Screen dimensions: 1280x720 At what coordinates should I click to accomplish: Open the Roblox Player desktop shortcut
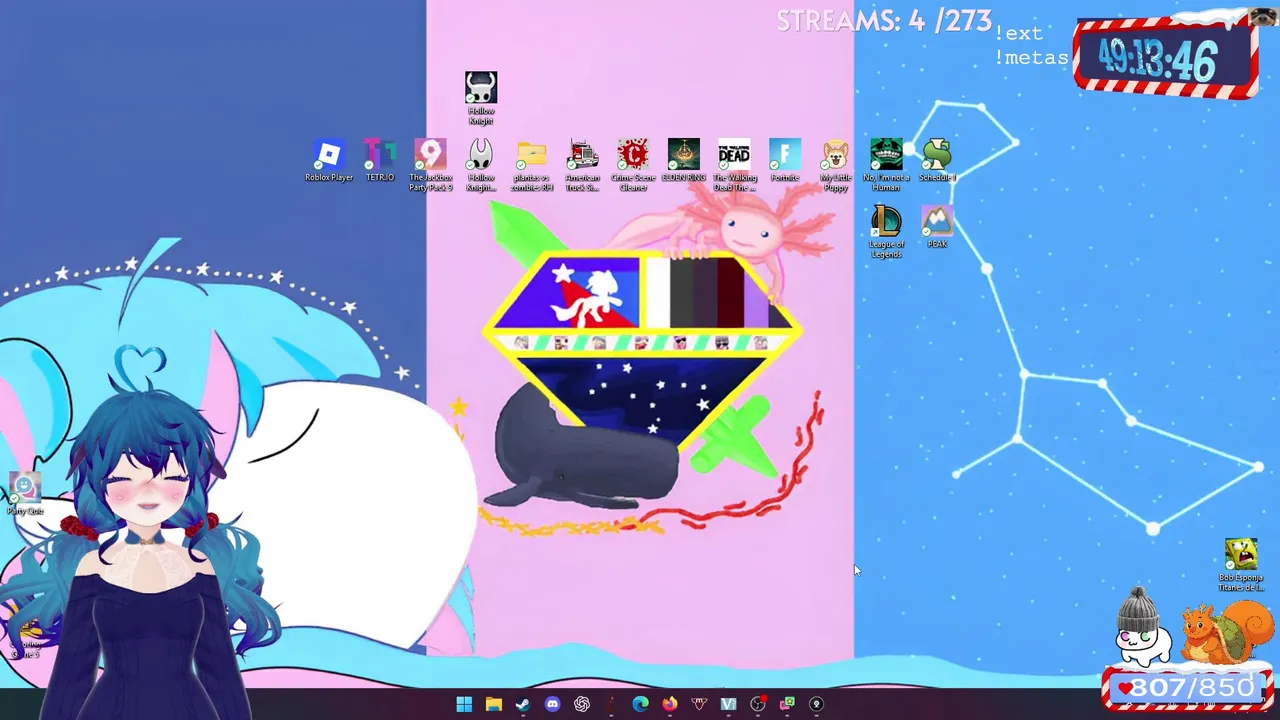point(329,160)
